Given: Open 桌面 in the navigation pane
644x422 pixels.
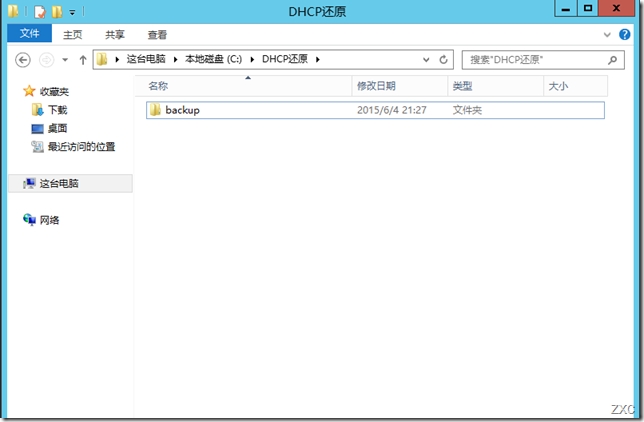Looking at the screenshot, I should pyautogui.click(x=58, y=128).
